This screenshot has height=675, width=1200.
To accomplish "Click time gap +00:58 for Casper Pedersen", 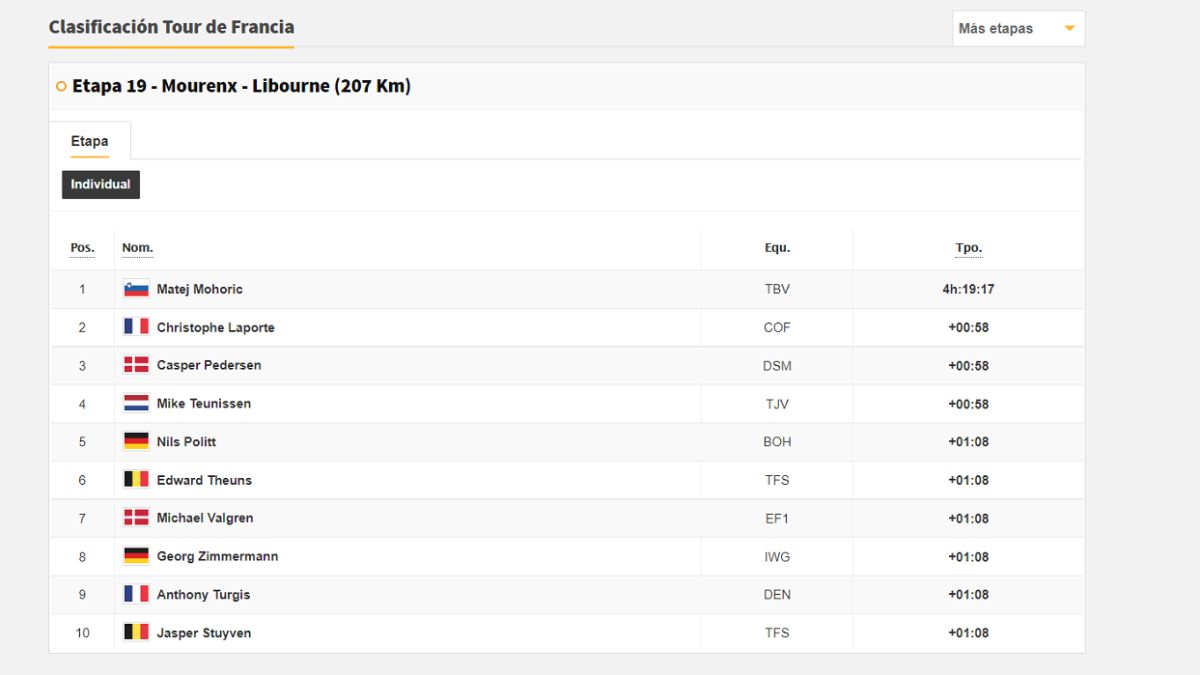I will 968,366.
